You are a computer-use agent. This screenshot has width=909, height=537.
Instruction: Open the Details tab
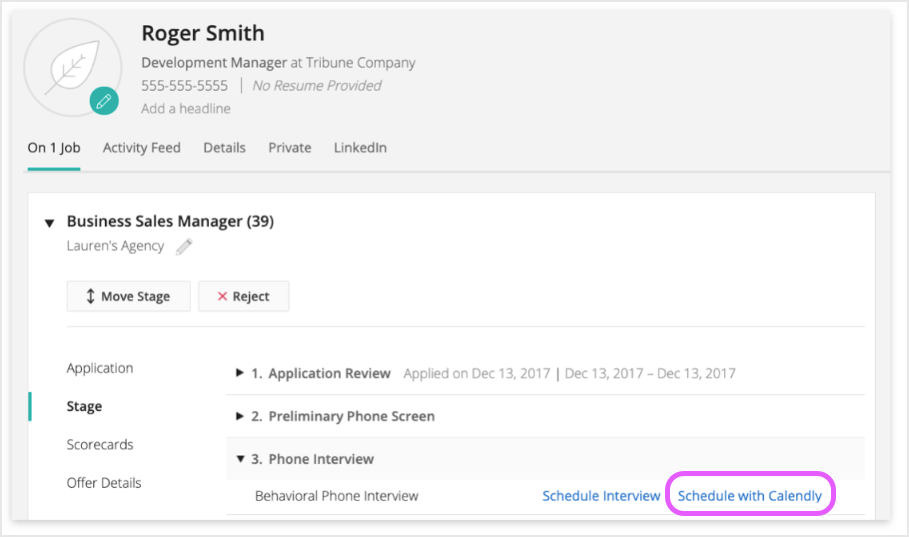click(x=224, y=148)
